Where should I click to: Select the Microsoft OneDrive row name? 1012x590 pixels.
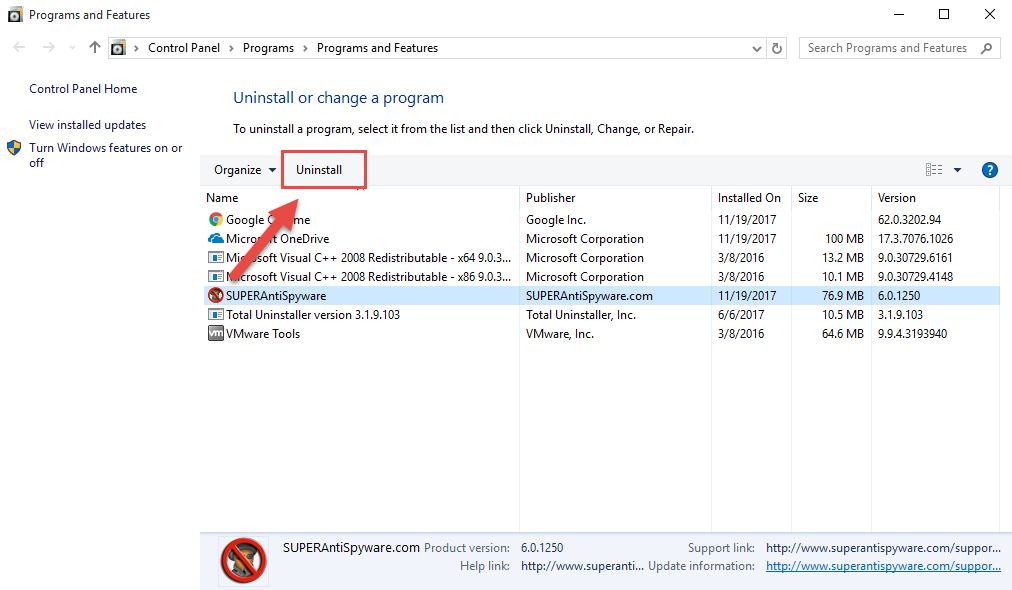coord(278,239)
